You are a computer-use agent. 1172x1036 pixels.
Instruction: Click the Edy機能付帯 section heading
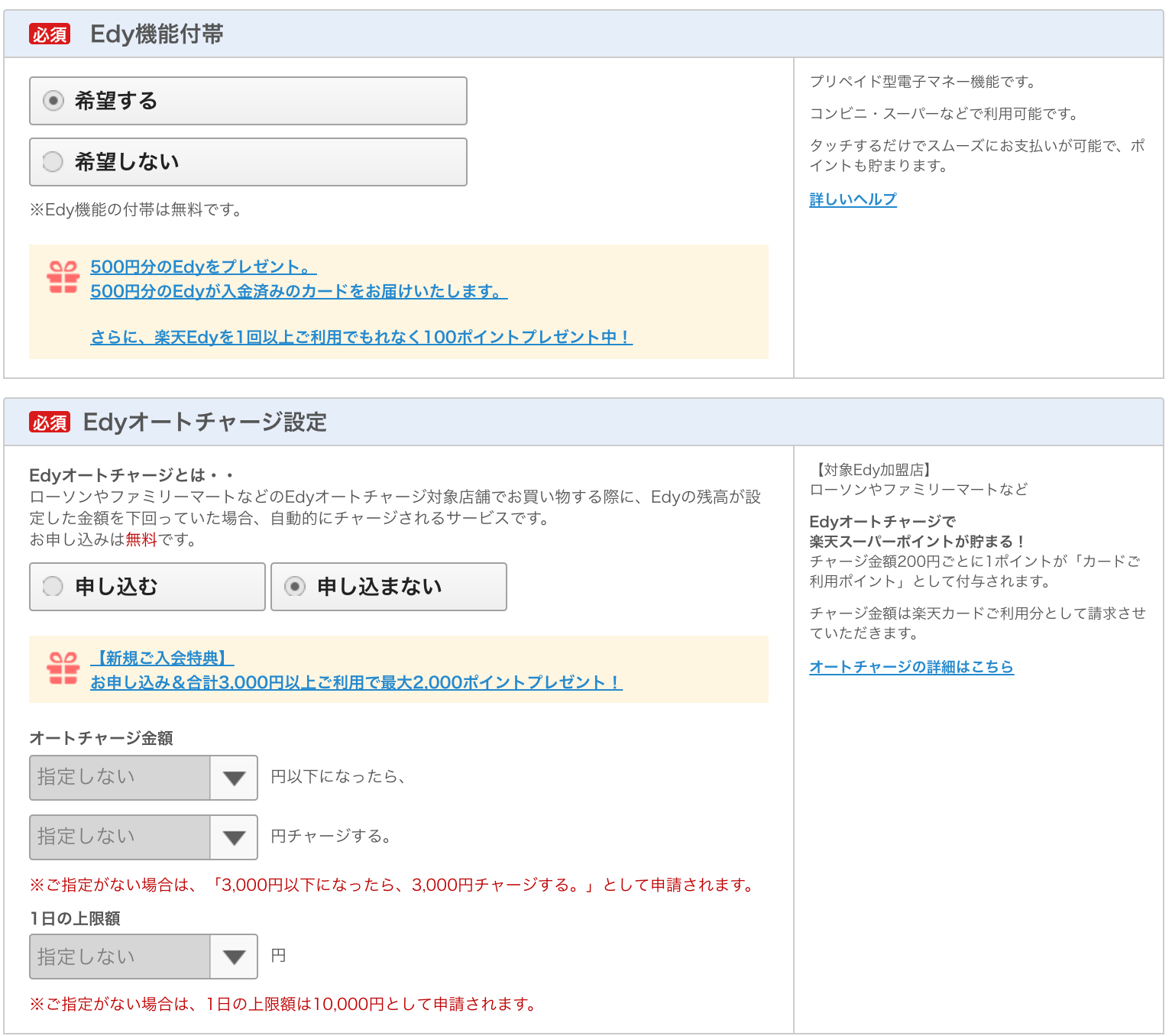[x=157, y=34]
